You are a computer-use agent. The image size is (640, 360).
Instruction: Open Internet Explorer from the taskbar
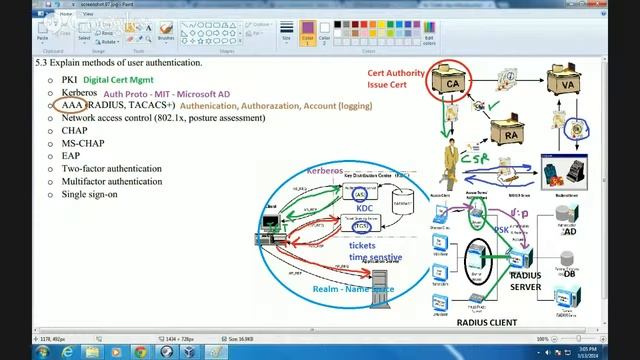coord(67,352)
